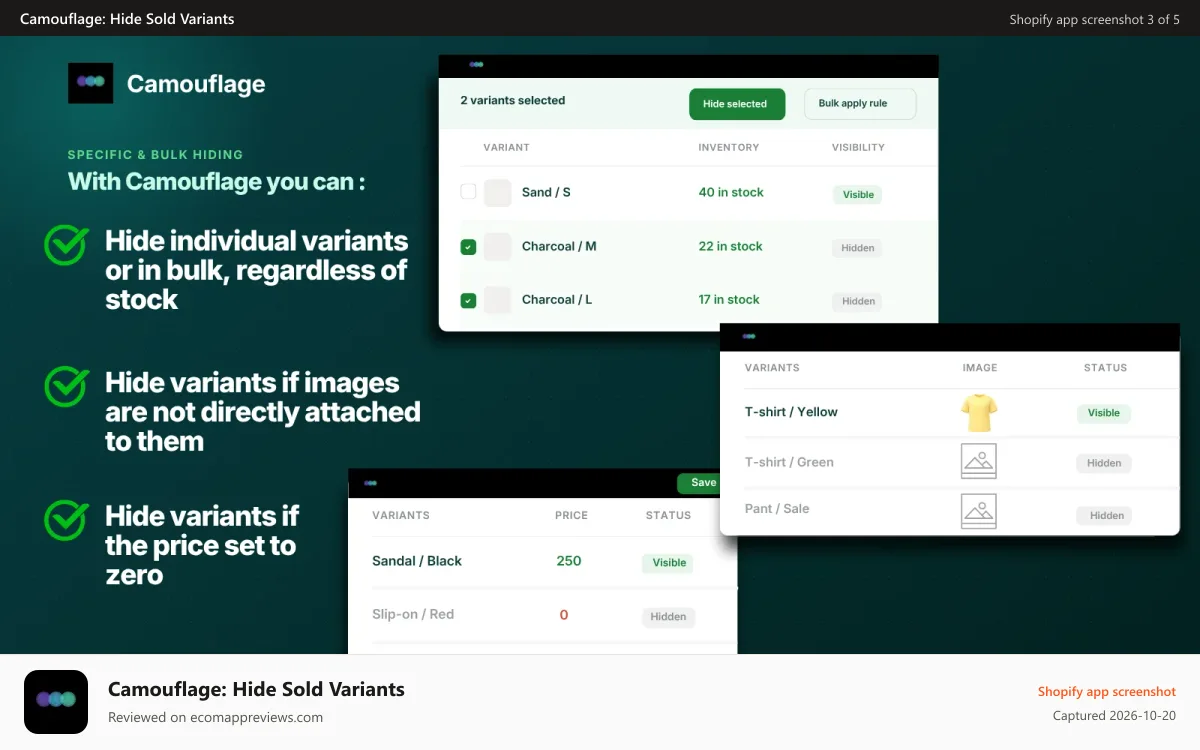Click the 2 variants selected label

pos(513,100)
